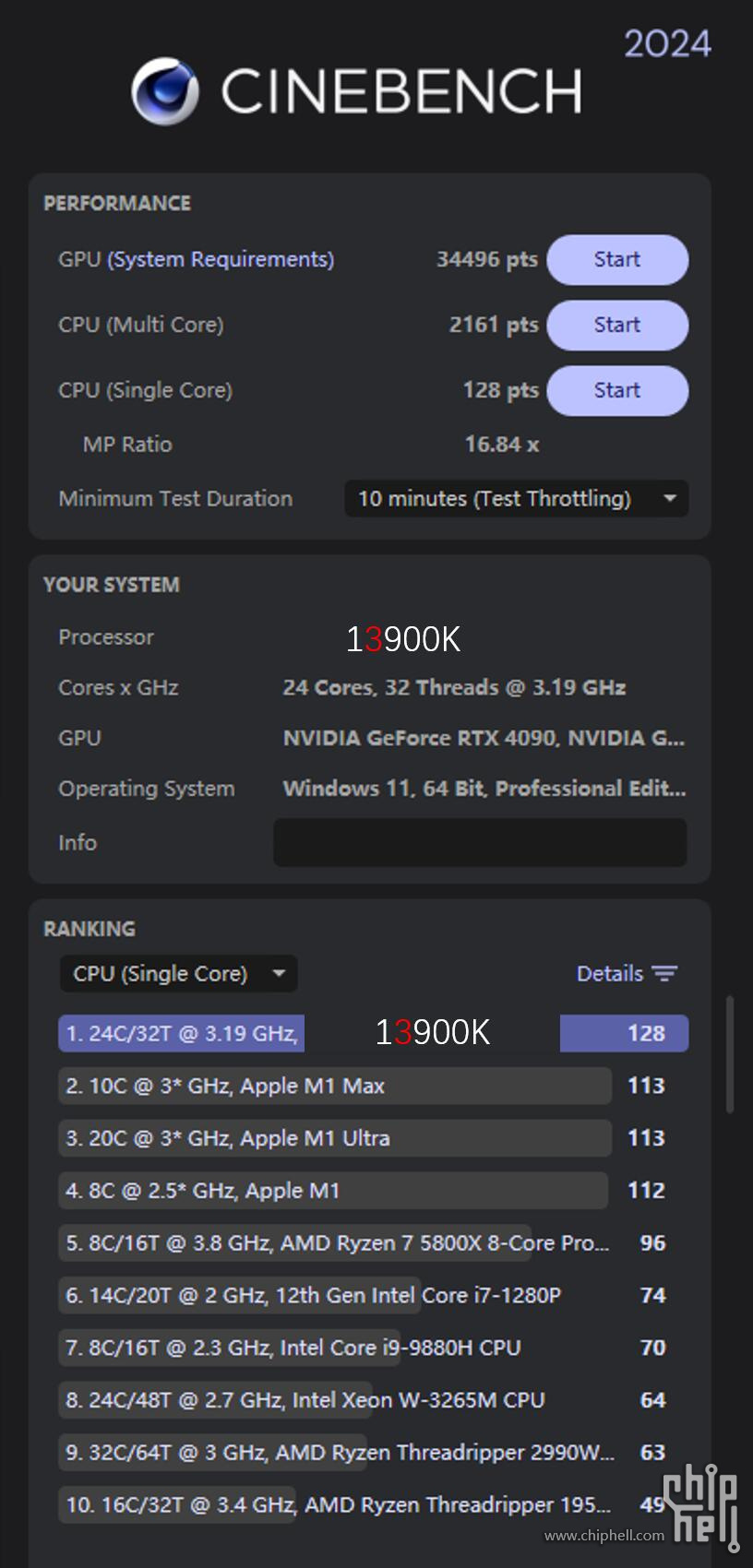The width and height of the screenshot is (753, 1568).
Task: Select the 8C Apple M1 ranking row
Action: (332, 1191)
